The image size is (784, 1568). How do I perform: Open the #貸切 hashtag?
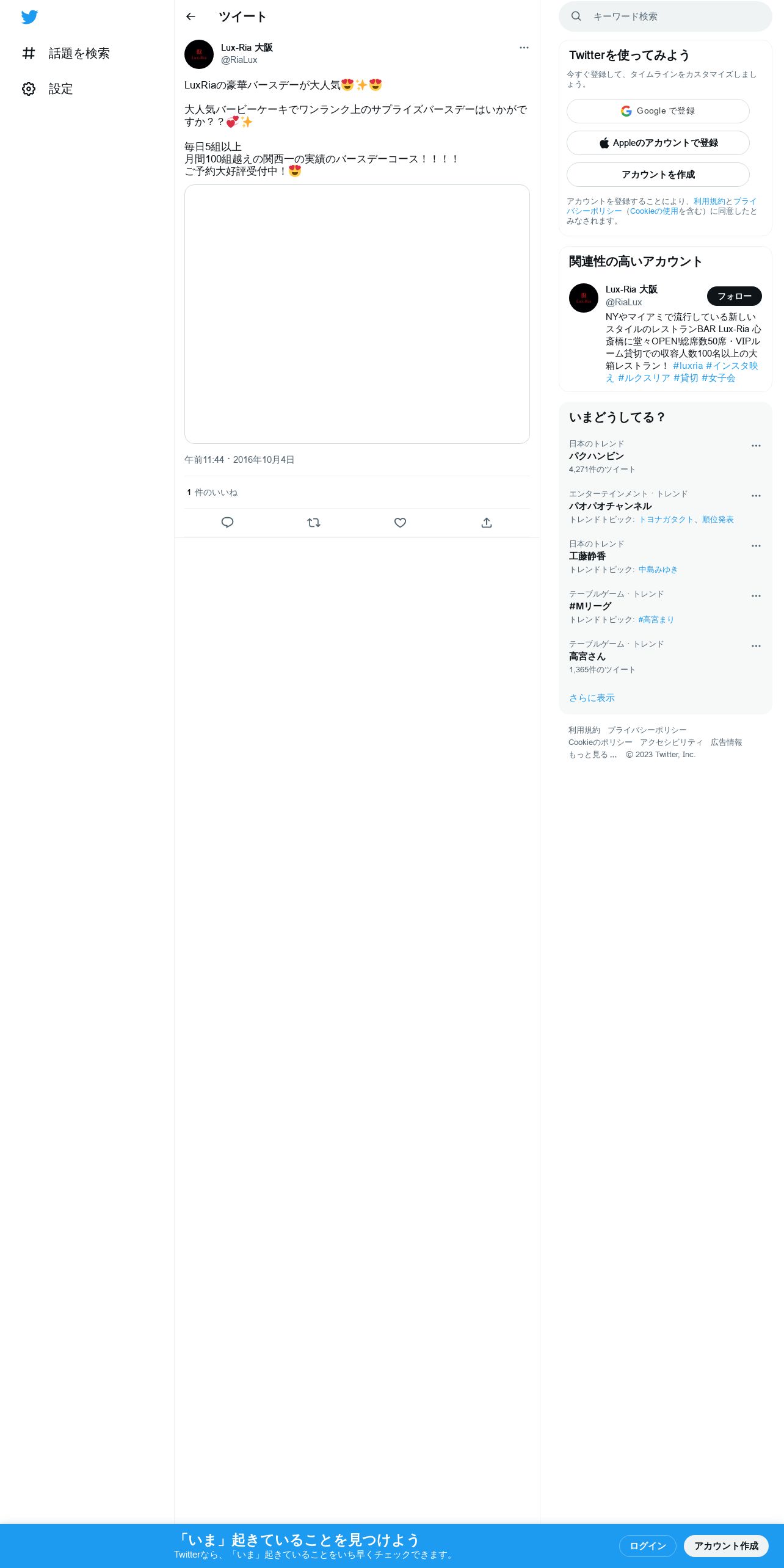click(686, 378)
